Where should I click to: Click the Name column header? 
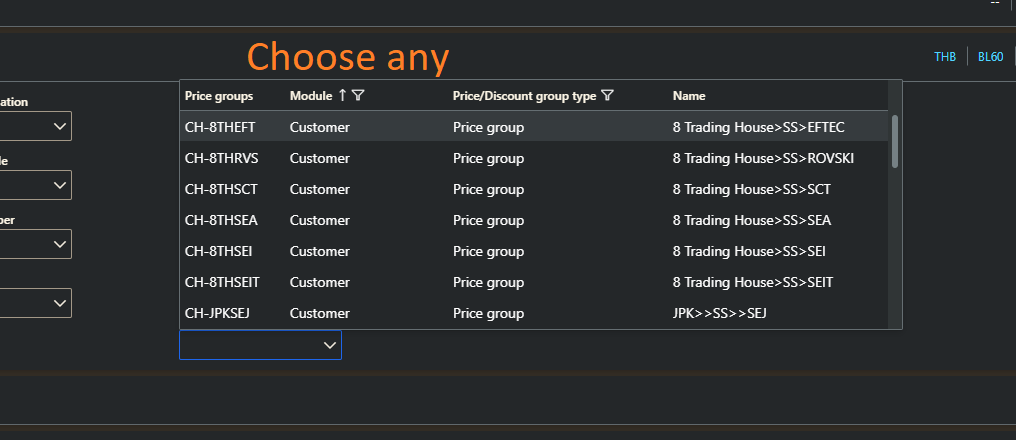[x=689, y=96]
